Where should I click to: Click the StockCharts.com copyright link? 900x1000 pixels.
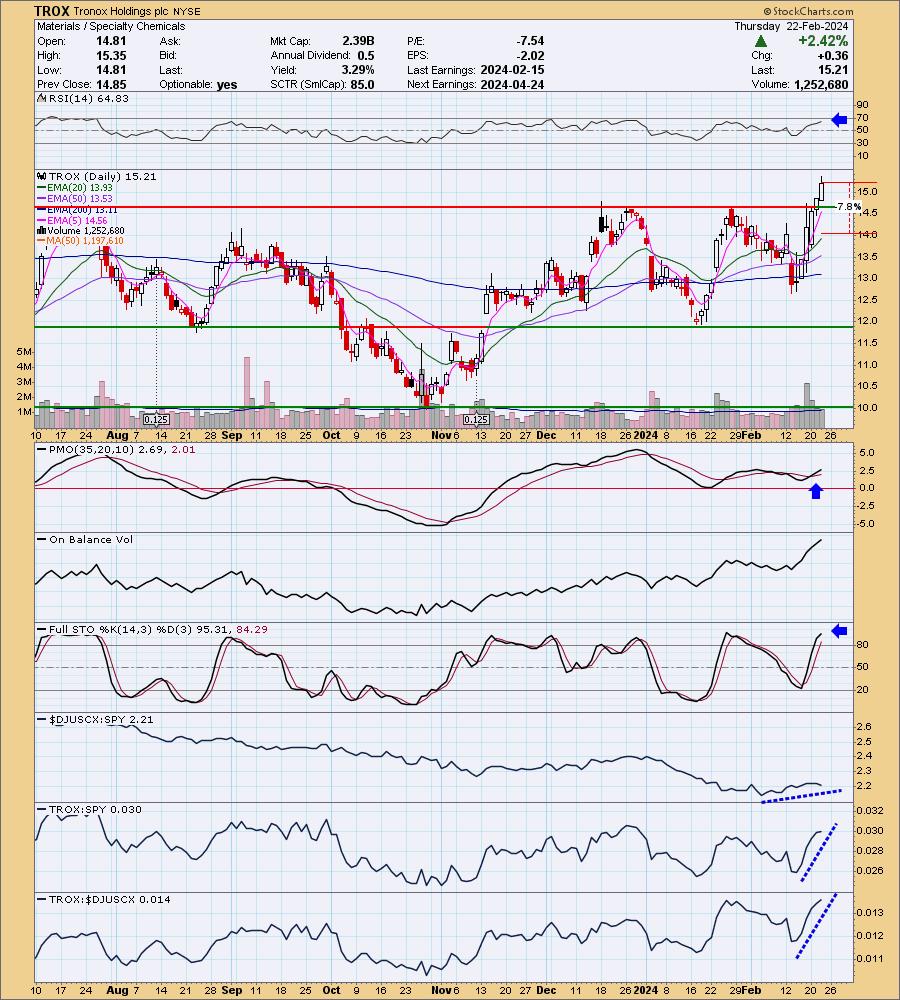[x=808, y=11]
